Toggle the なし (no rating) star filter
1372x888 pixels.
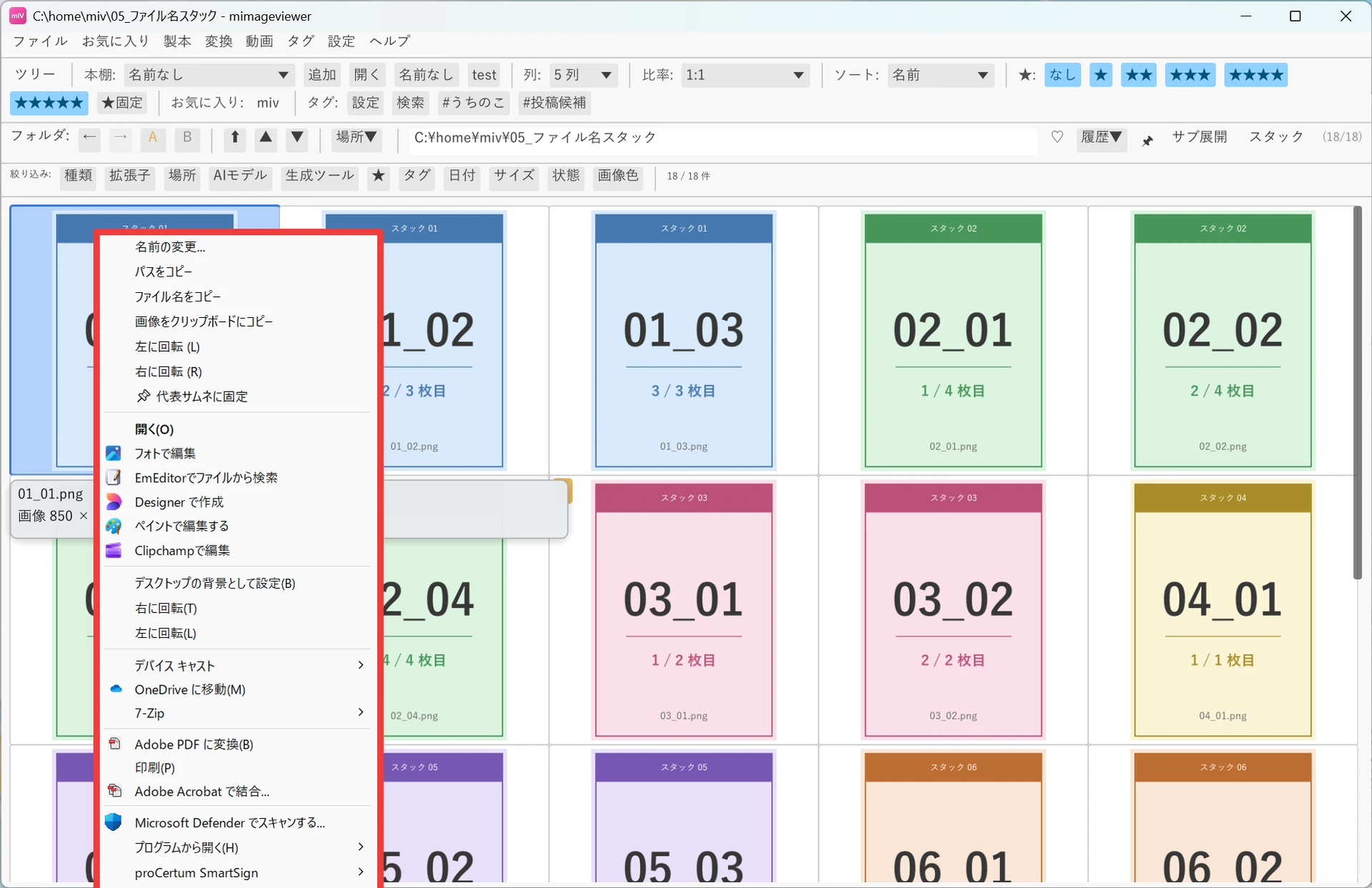tap(1063, 75)
